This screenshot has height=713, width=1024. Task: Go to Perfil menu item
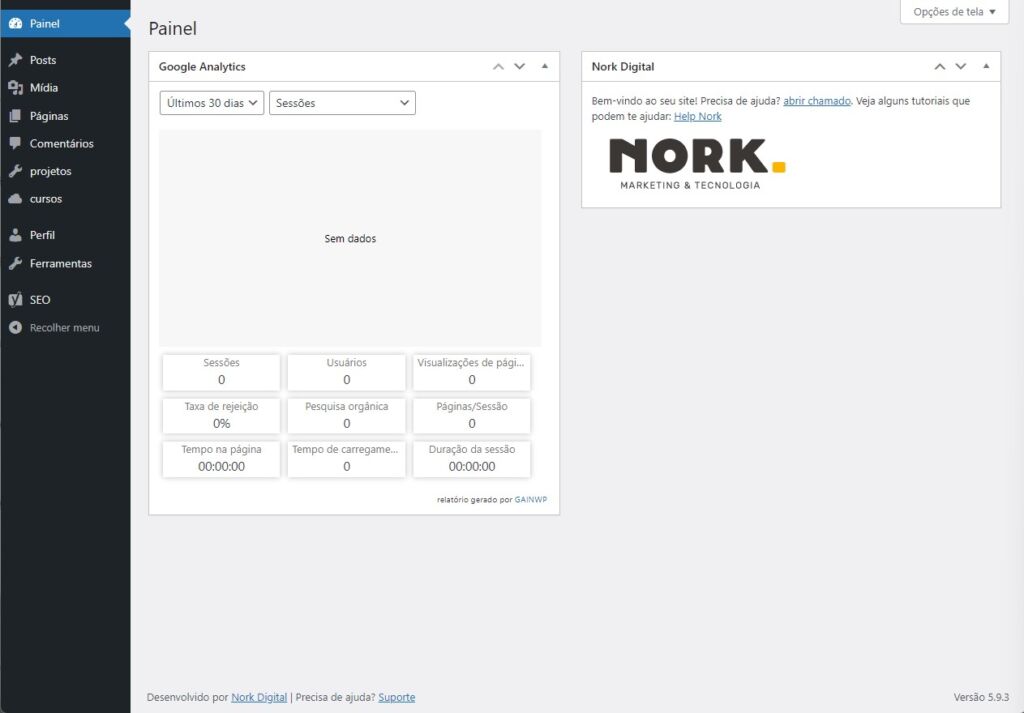65,235
